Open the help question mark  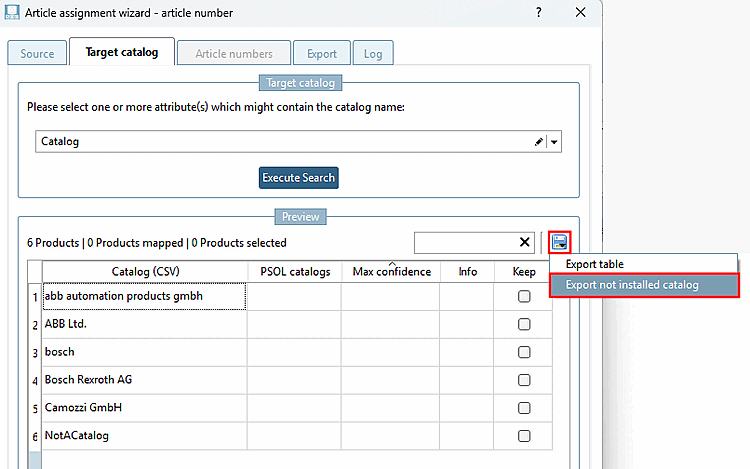(539, 12)
